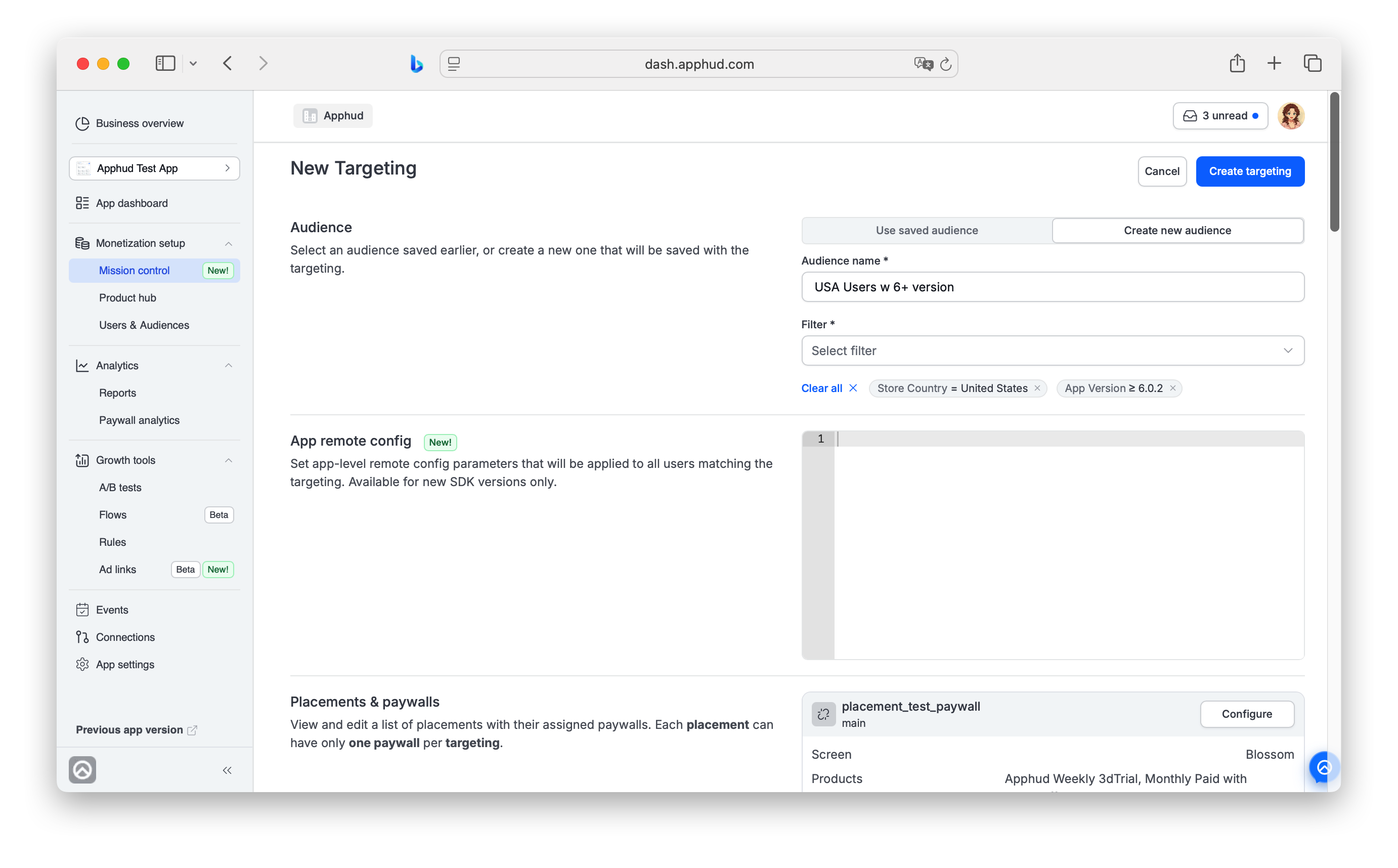This screenshot has height=868, width=1398.
Task: Open Paywall analytics
Action: [x=140, y=421]
